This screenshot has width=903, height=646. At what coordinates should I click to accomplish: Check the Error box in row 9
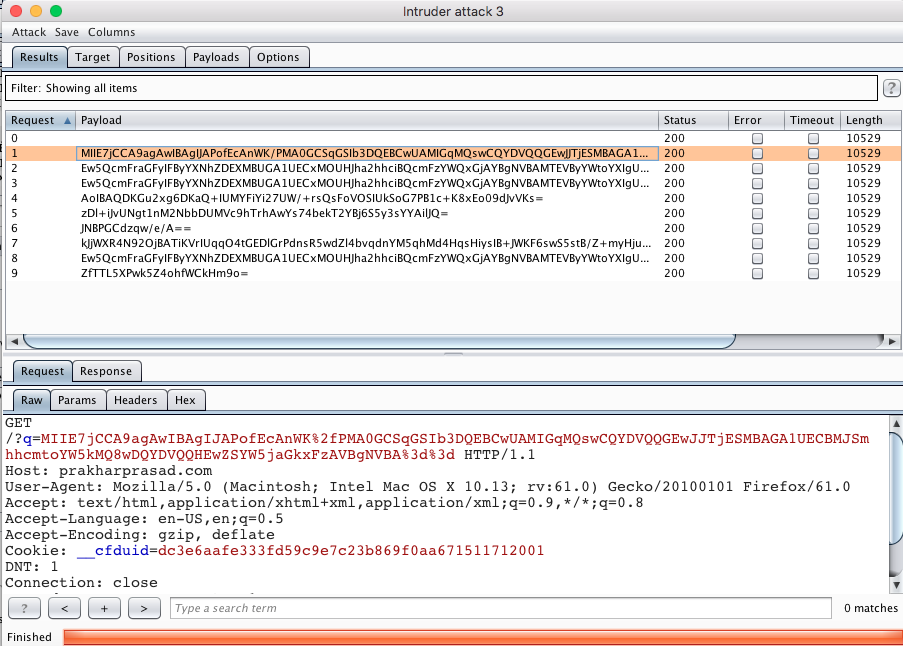pyautogui.click(x=757, y=274)
